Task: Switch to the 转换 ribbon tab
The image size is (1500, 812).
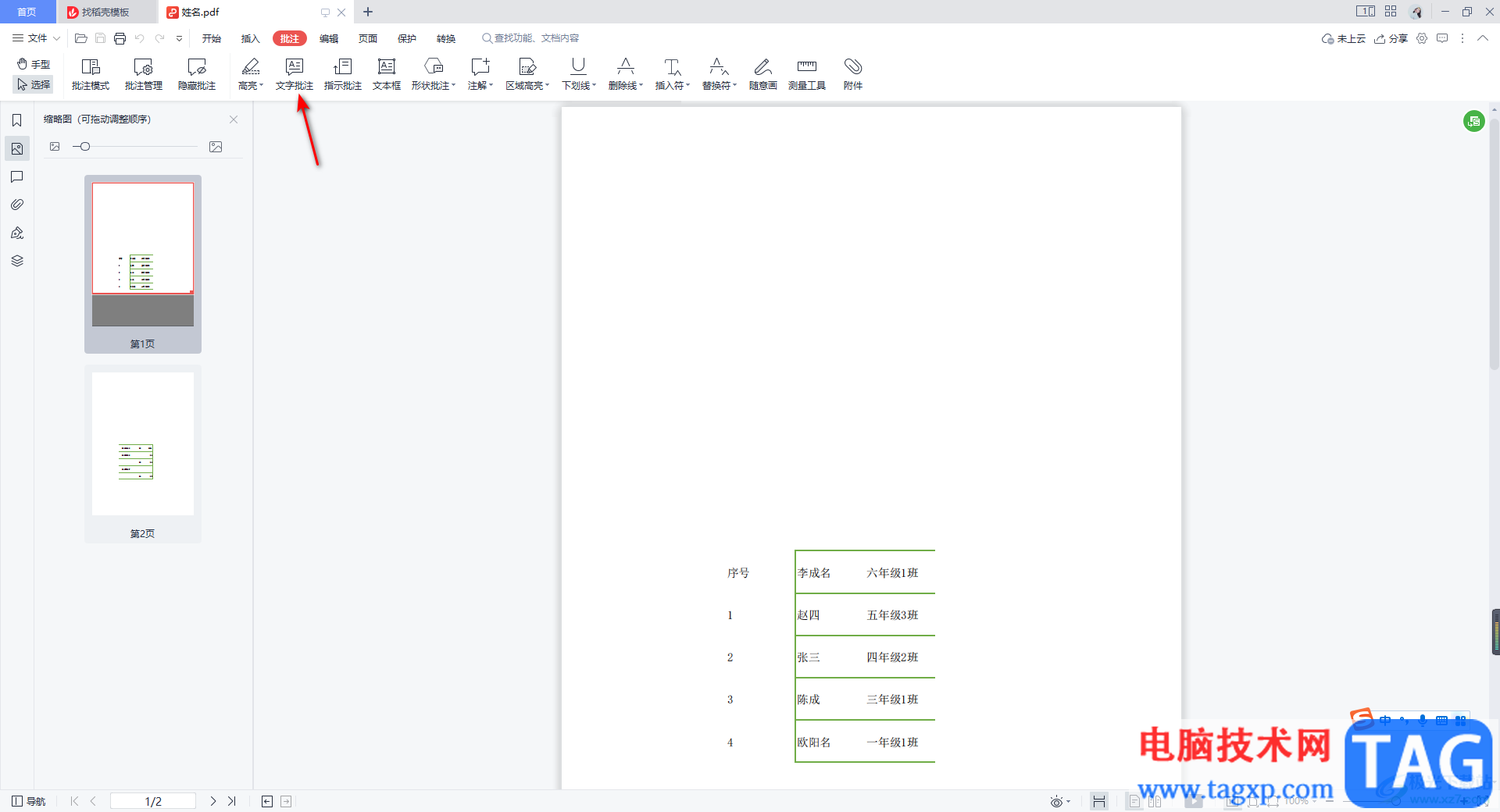Action: click(x=446, y=38)
